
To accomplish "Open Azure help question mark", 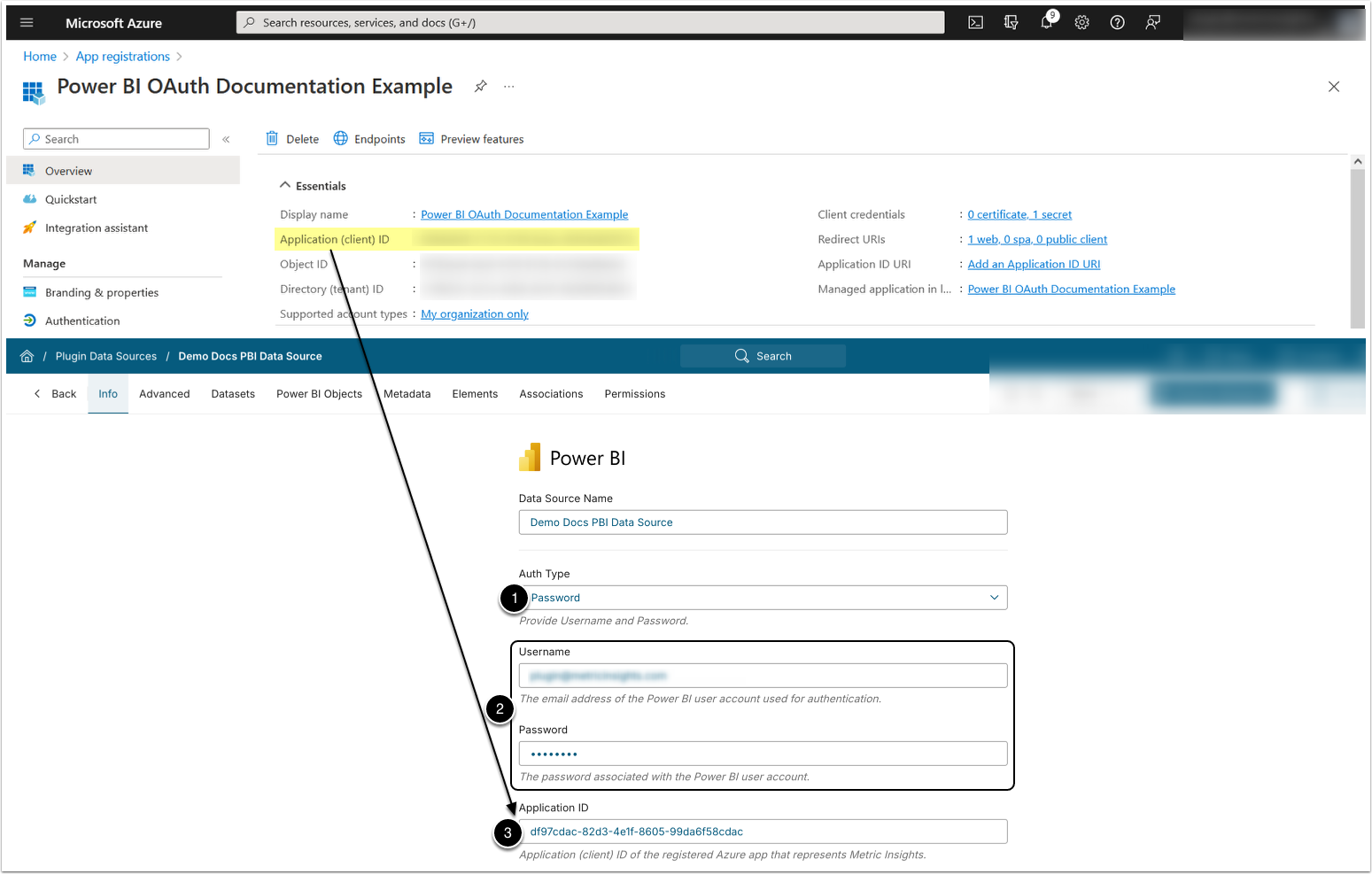I will point(1117,23).
